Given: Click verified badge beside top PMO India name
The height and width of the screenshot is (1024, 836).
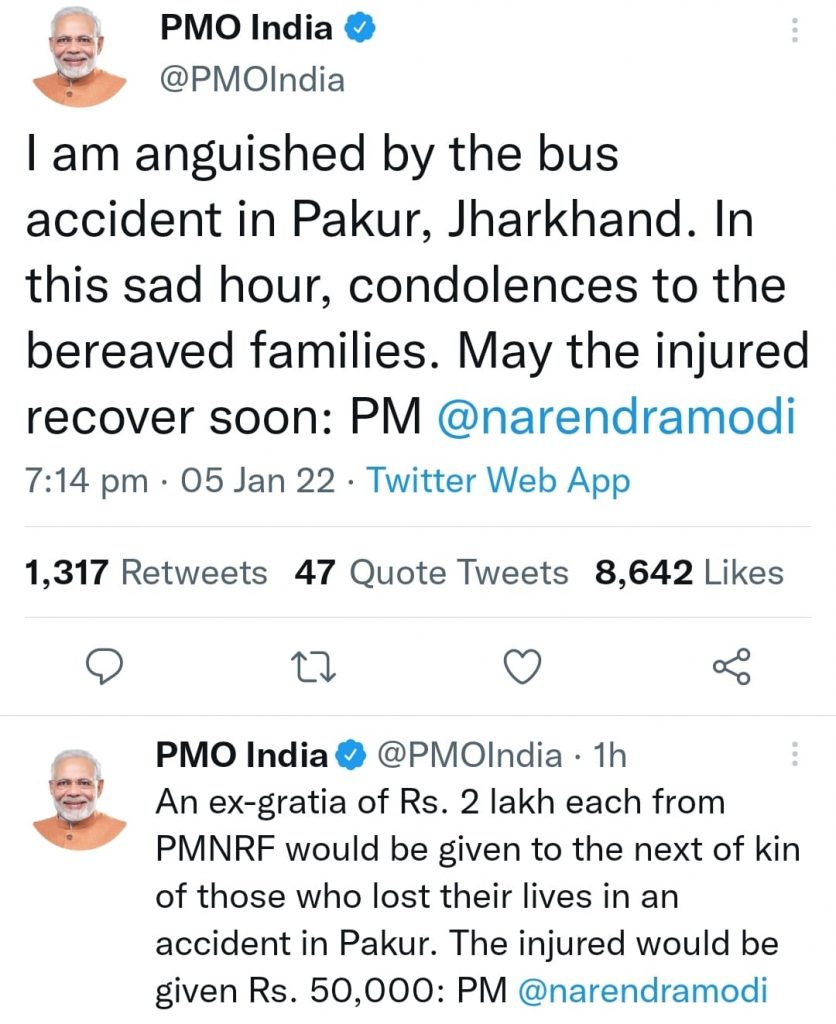Looking at the screenshot, I should click(360, 30).
